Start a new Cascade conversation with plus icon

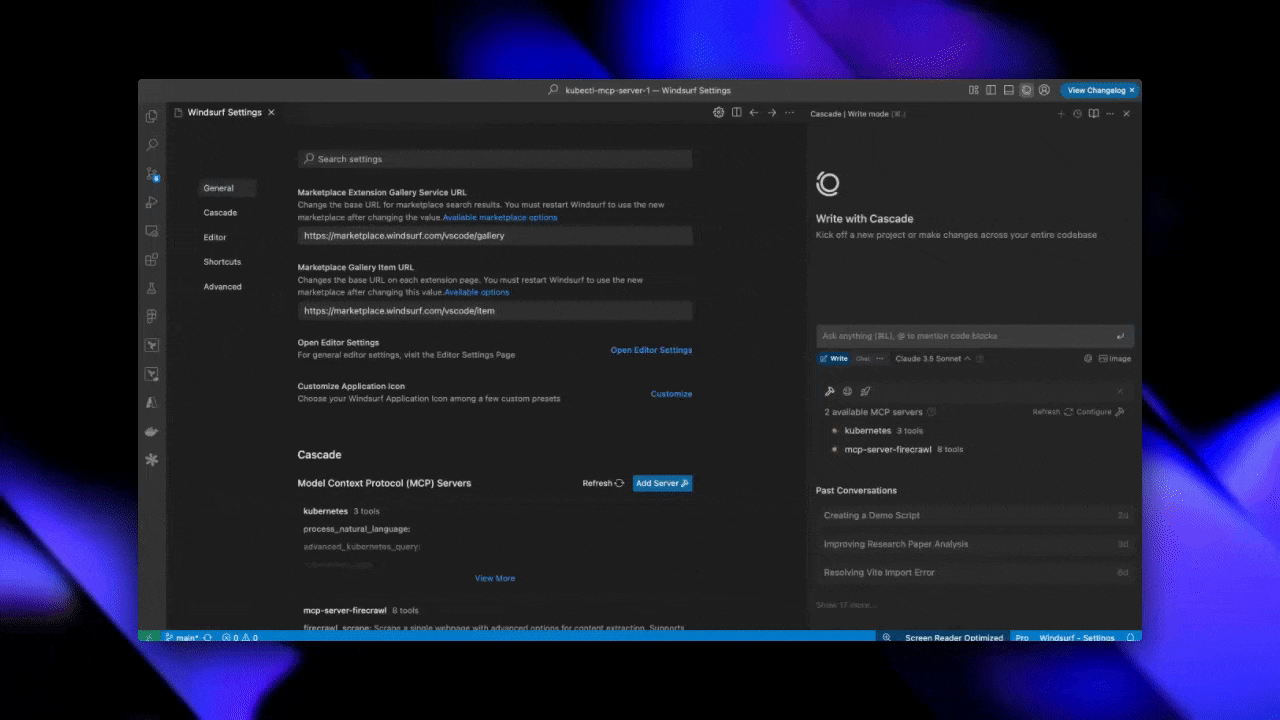1061,114
